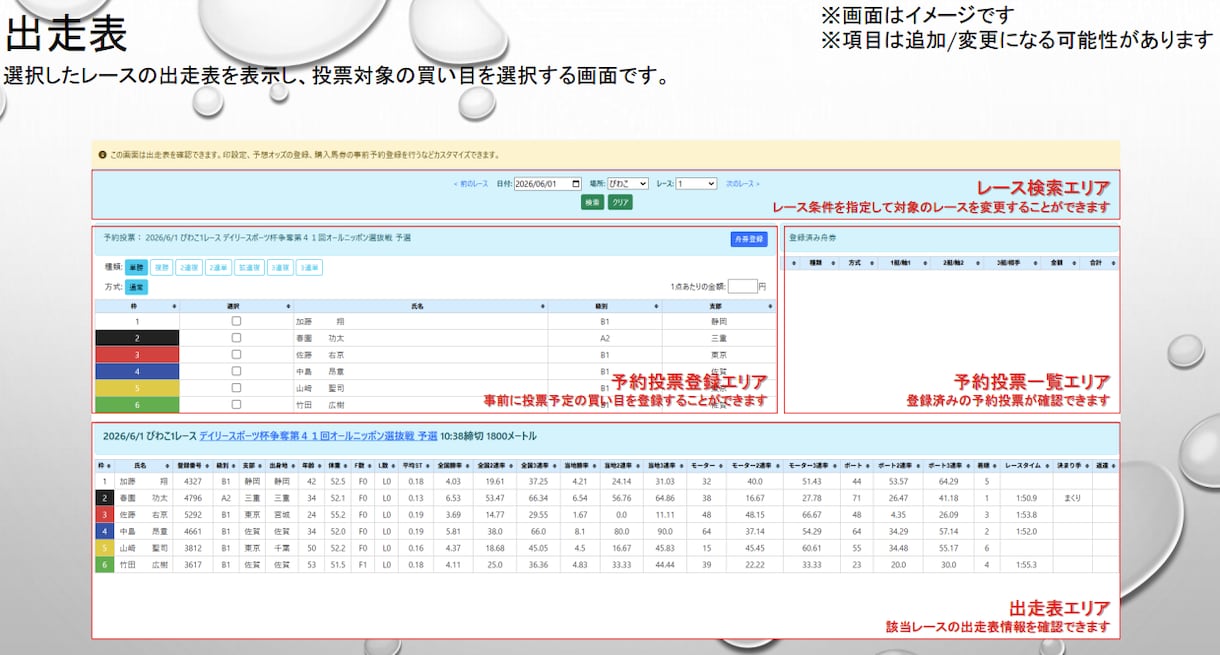Image resolution: width=1220 pixels, height=655 pixels.
Task: Open the デイリースポーツ杯 race title link
Action: pos(319,436)
